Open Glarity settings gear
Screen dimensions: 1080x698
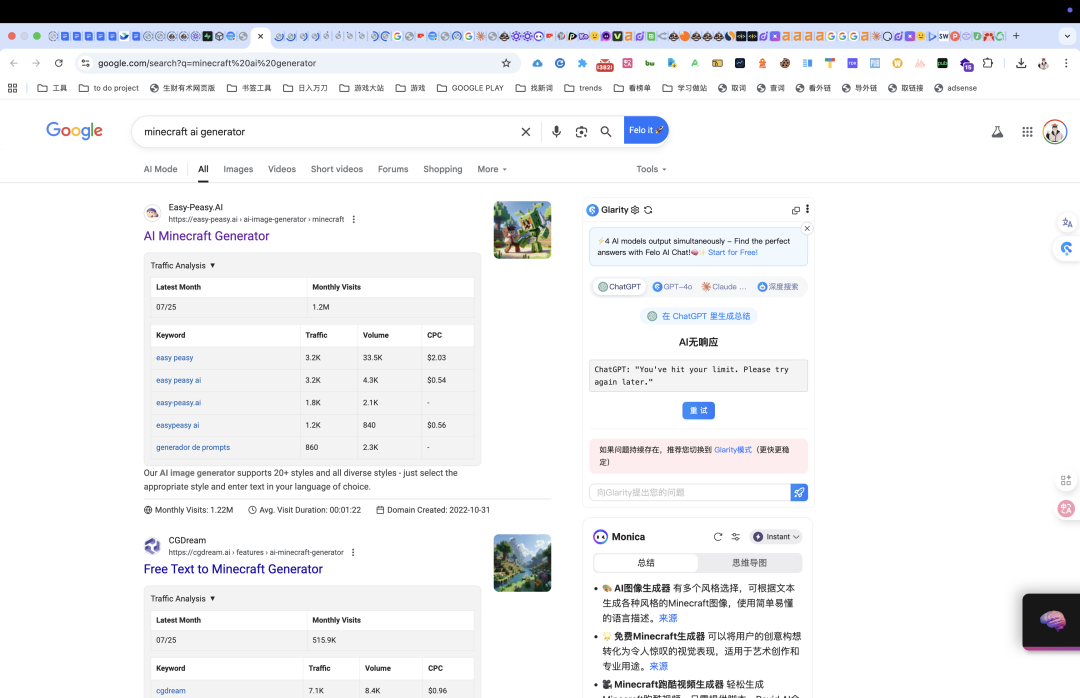tap(635, 210)
